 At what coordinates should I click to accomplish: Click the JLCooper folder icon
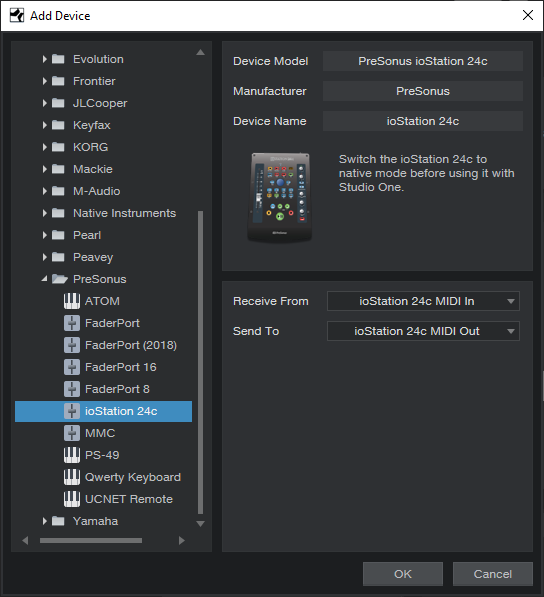click(58, 103)
